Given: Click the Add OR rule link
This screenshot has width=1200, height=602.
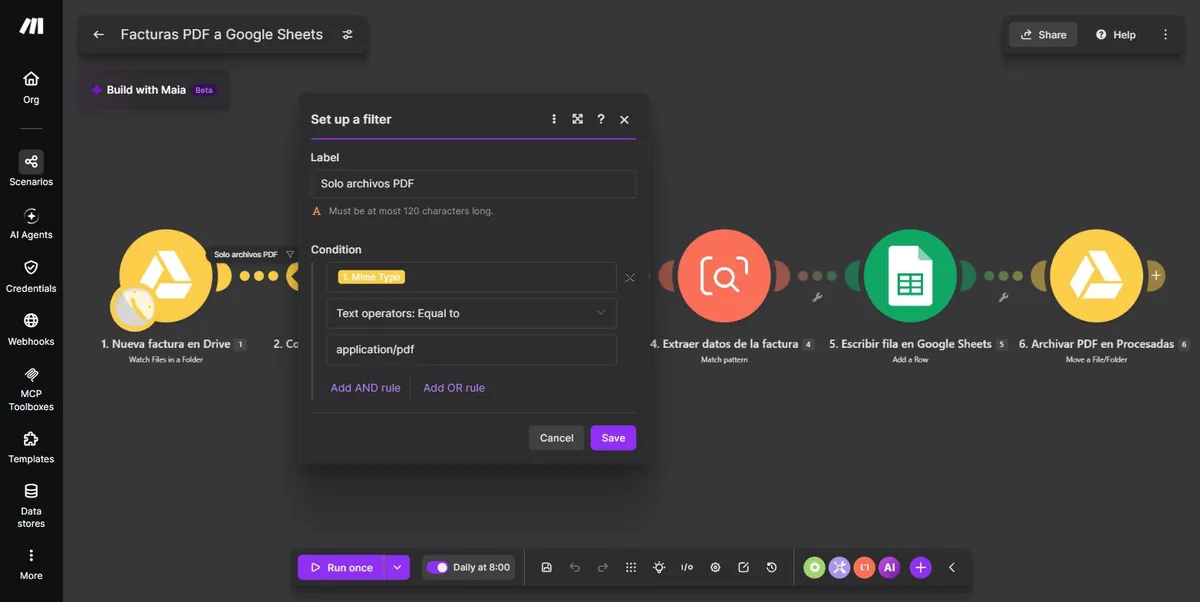Looking at the screenshot, I should tap(454, 388).
